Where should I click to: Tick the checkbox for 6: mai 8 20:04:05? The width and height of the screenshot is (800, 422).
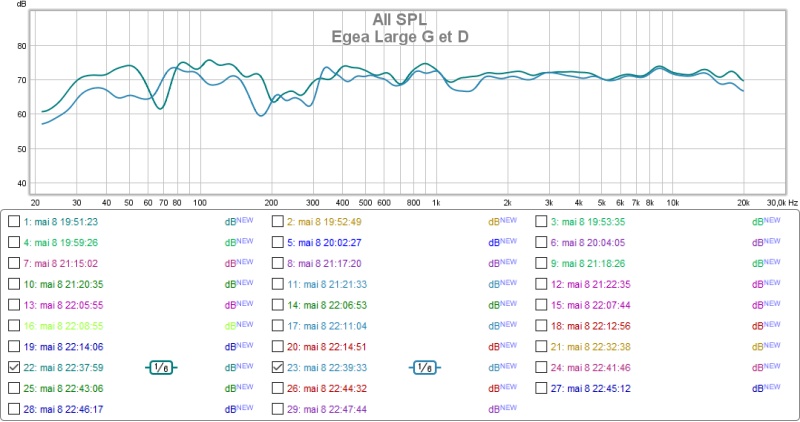[541, 242]
